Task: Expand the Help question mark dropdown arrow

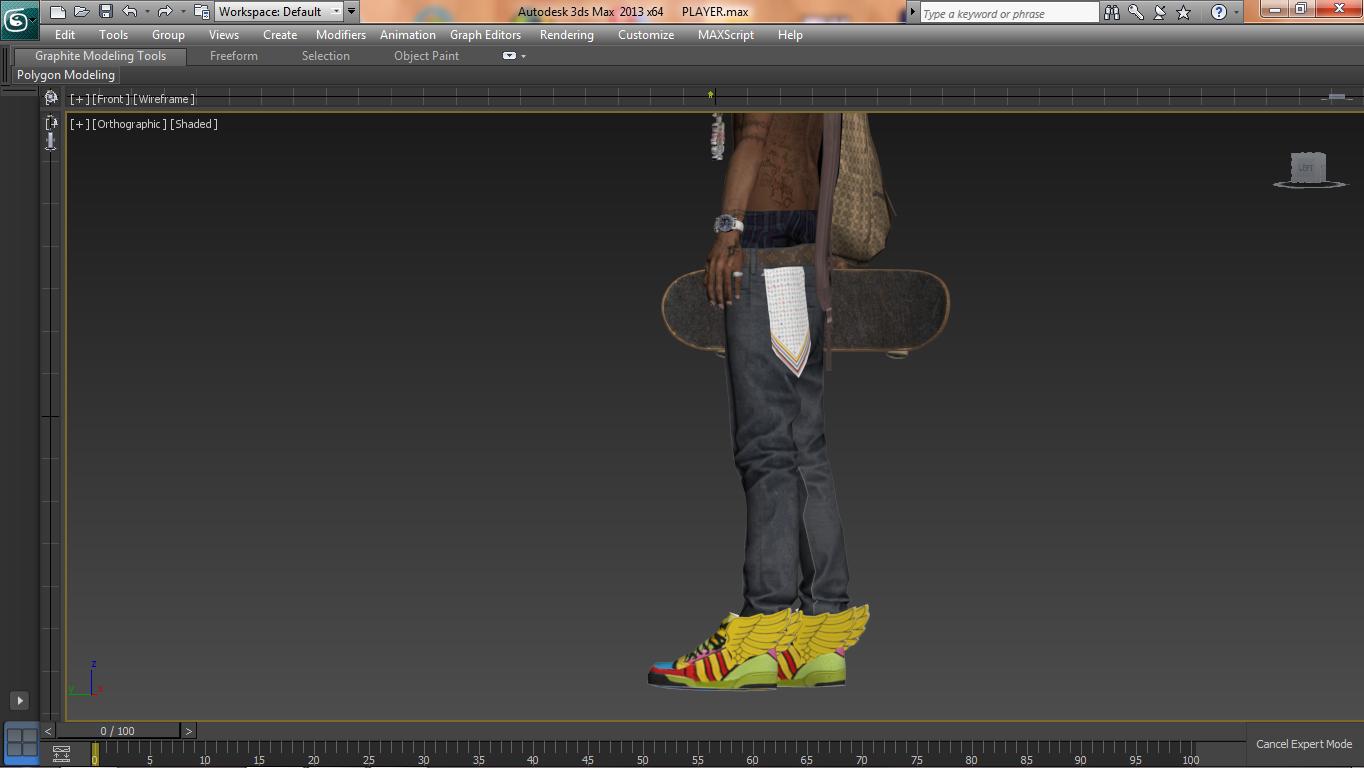Action: tap(1237, 12)
